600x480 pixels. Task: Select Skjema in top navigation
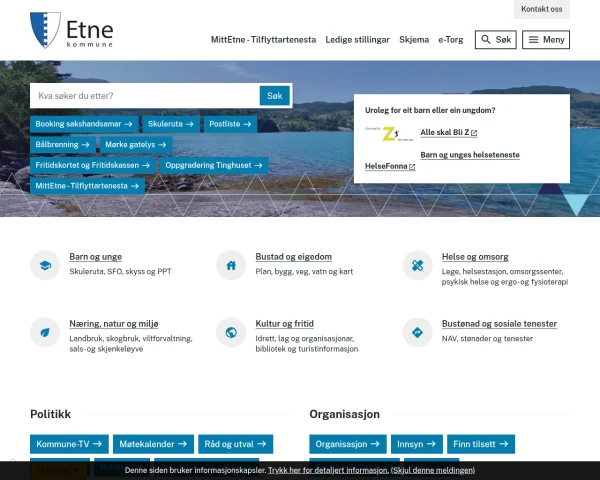pos(413,40)
